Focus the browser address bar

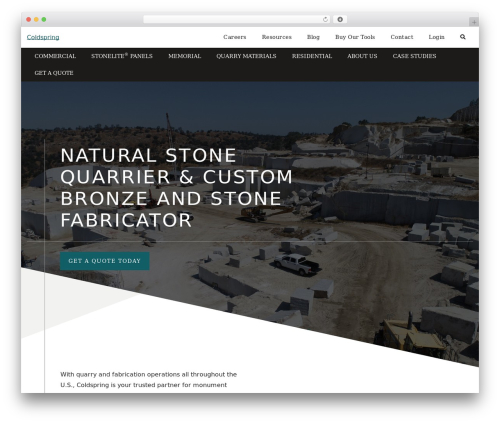pyautogui.click(x=237, y=20)
